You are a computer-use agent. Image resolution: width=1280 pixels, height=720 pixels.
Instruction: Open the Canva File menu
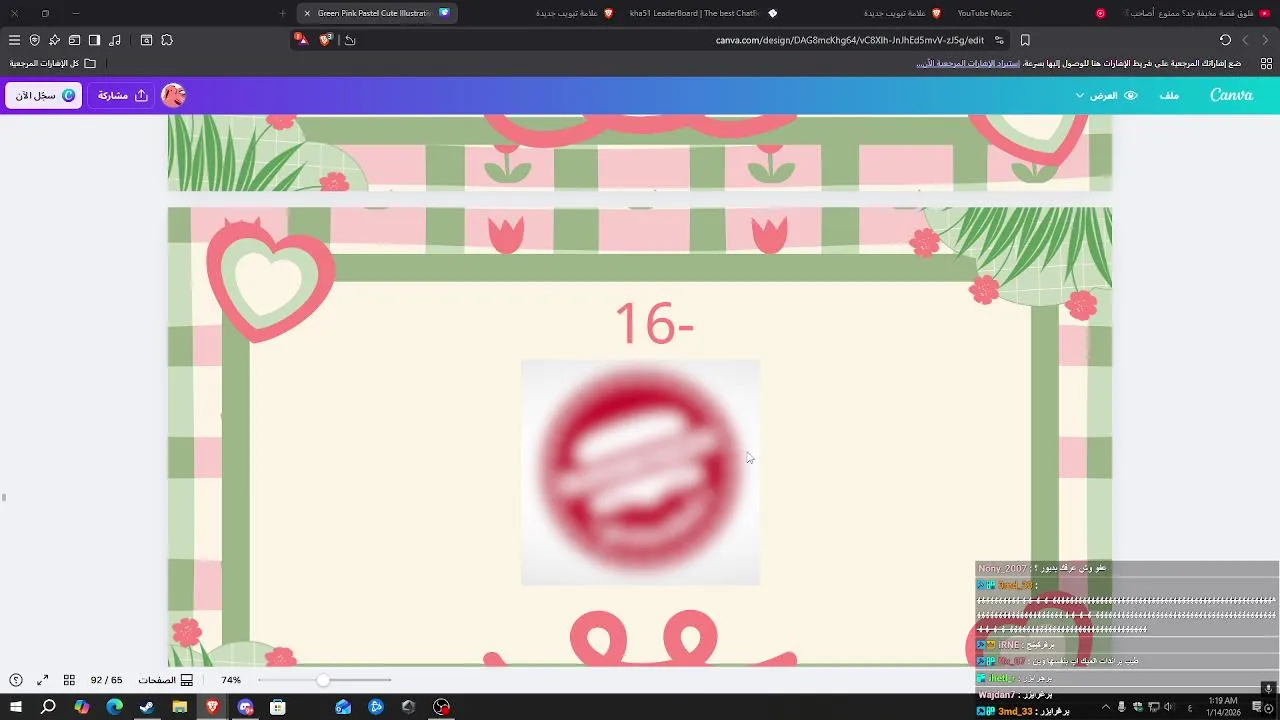click(x=1169, y=95)
